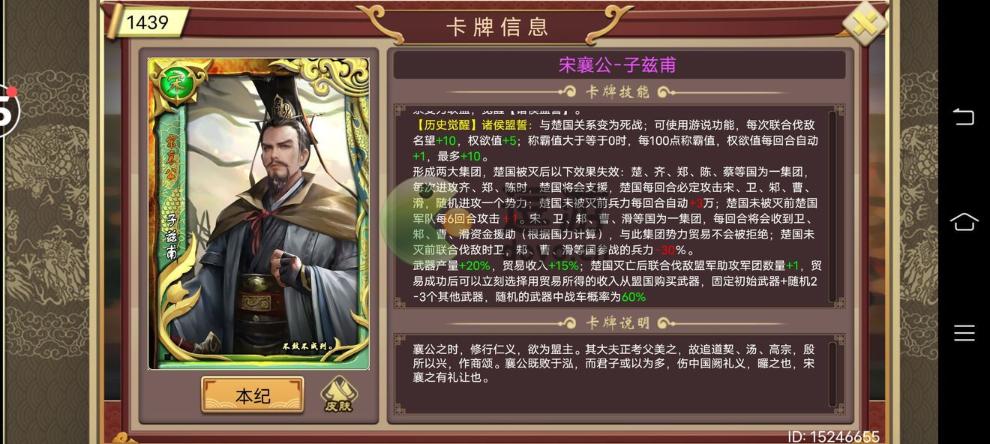Image resolution: width=990 pixels, height=444 pixels.
Task: Click the 卡牌技能 section header
Action: tap(618, 92)
